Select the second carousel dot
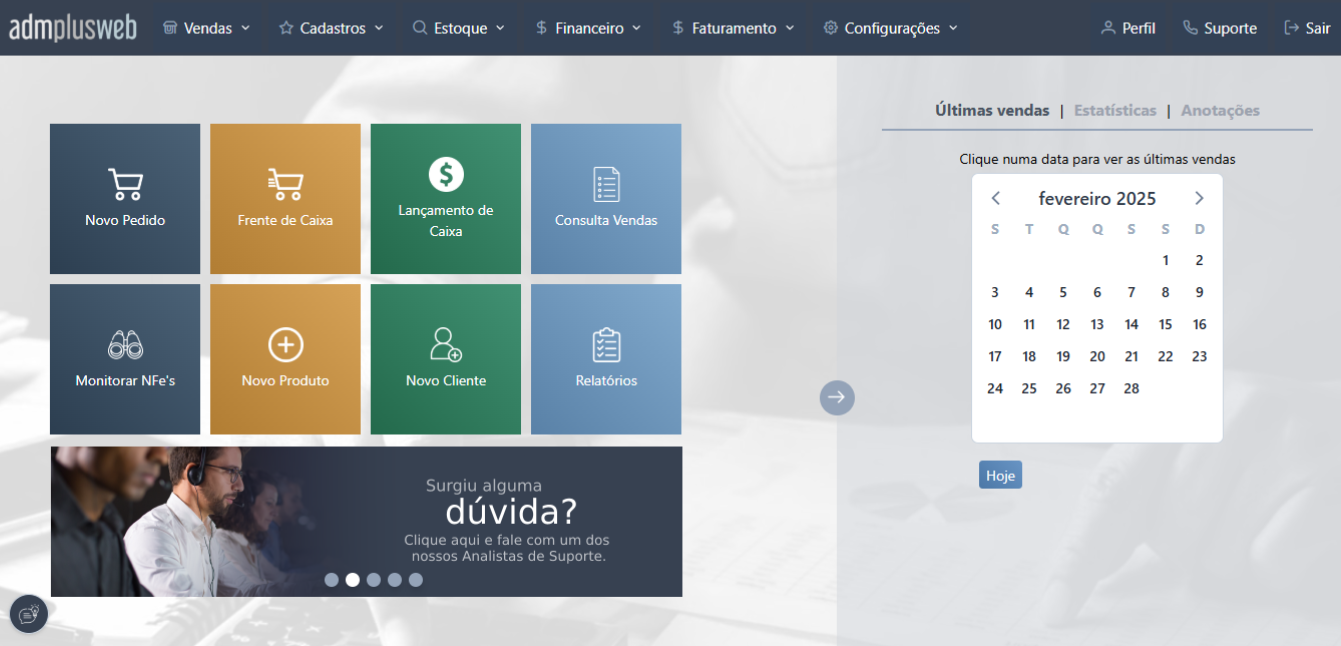This screenshot has height=646, width=1341. click(352, 579)
